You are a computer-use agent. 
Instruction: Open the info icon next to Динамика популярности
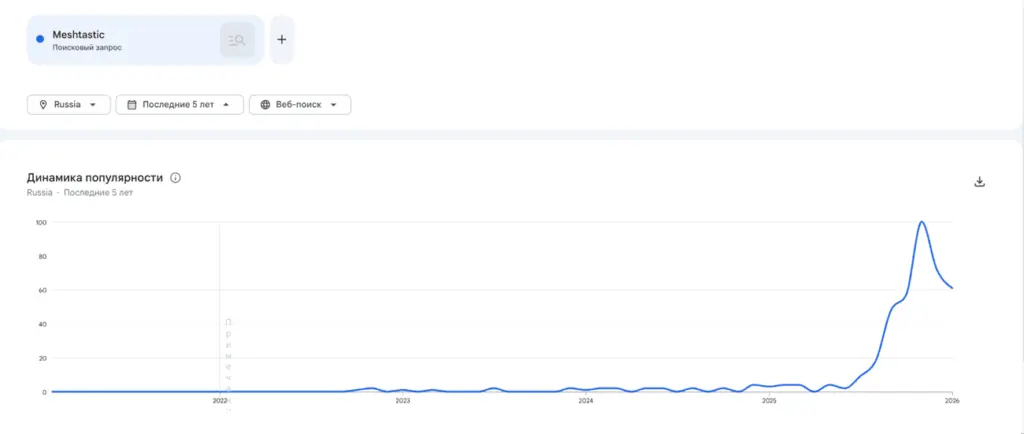point(175,178)
